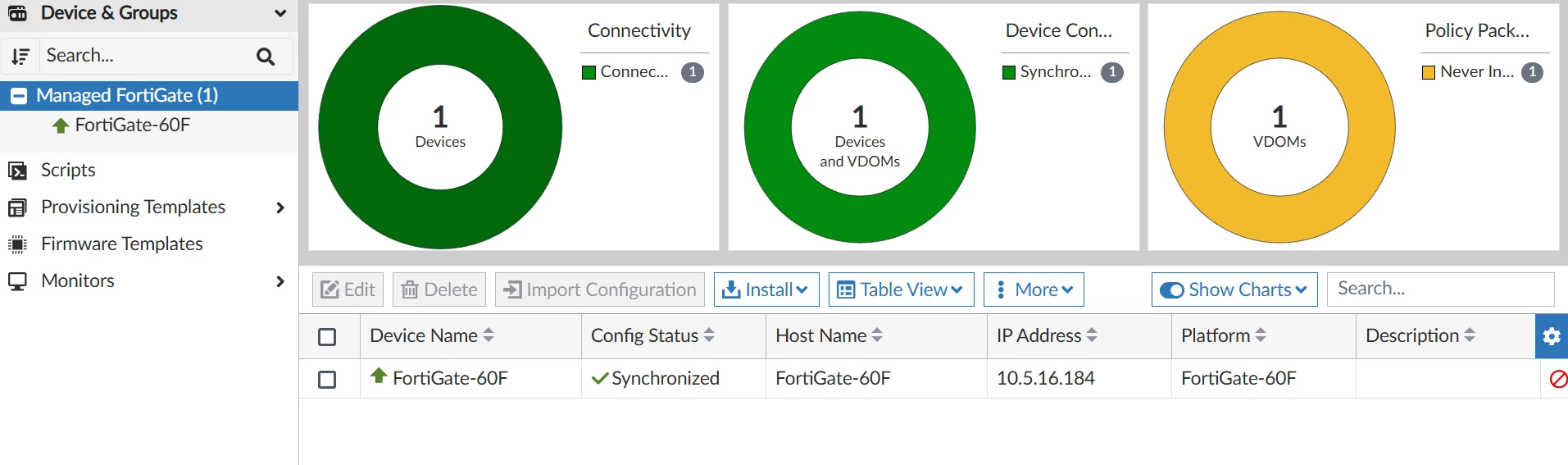1568x465 pixels.
Task: Click FortiGate-60F in Device Name column
Action: (451, 378)
